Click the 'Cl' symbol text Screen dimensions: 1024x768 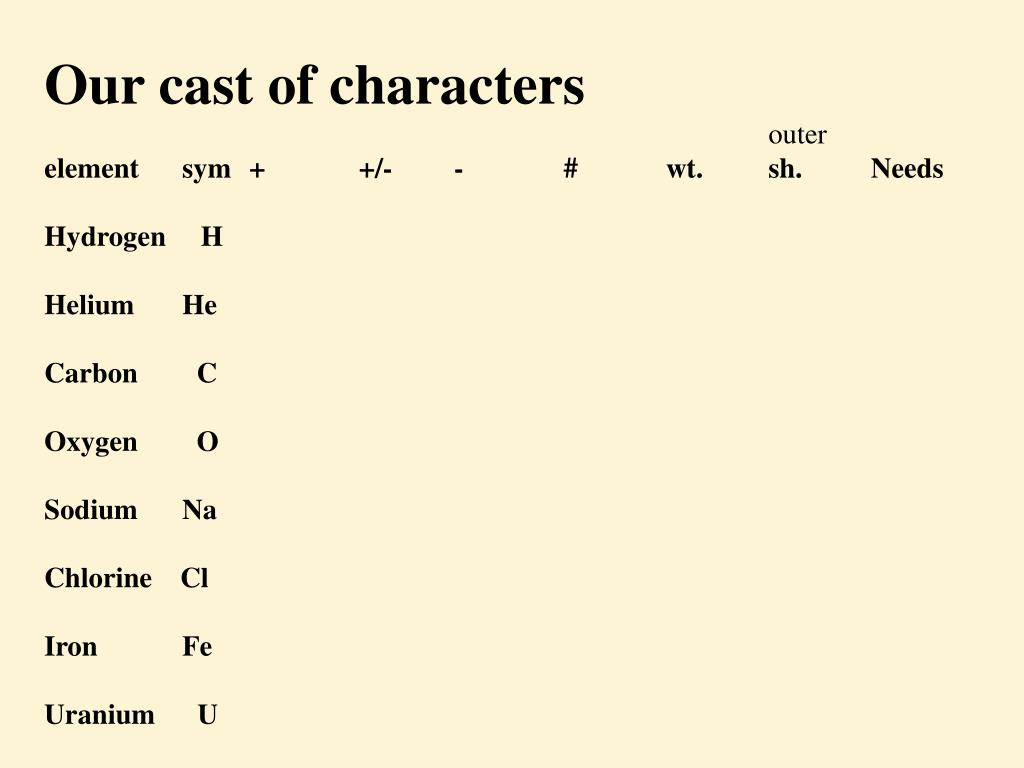pos(195,578)
